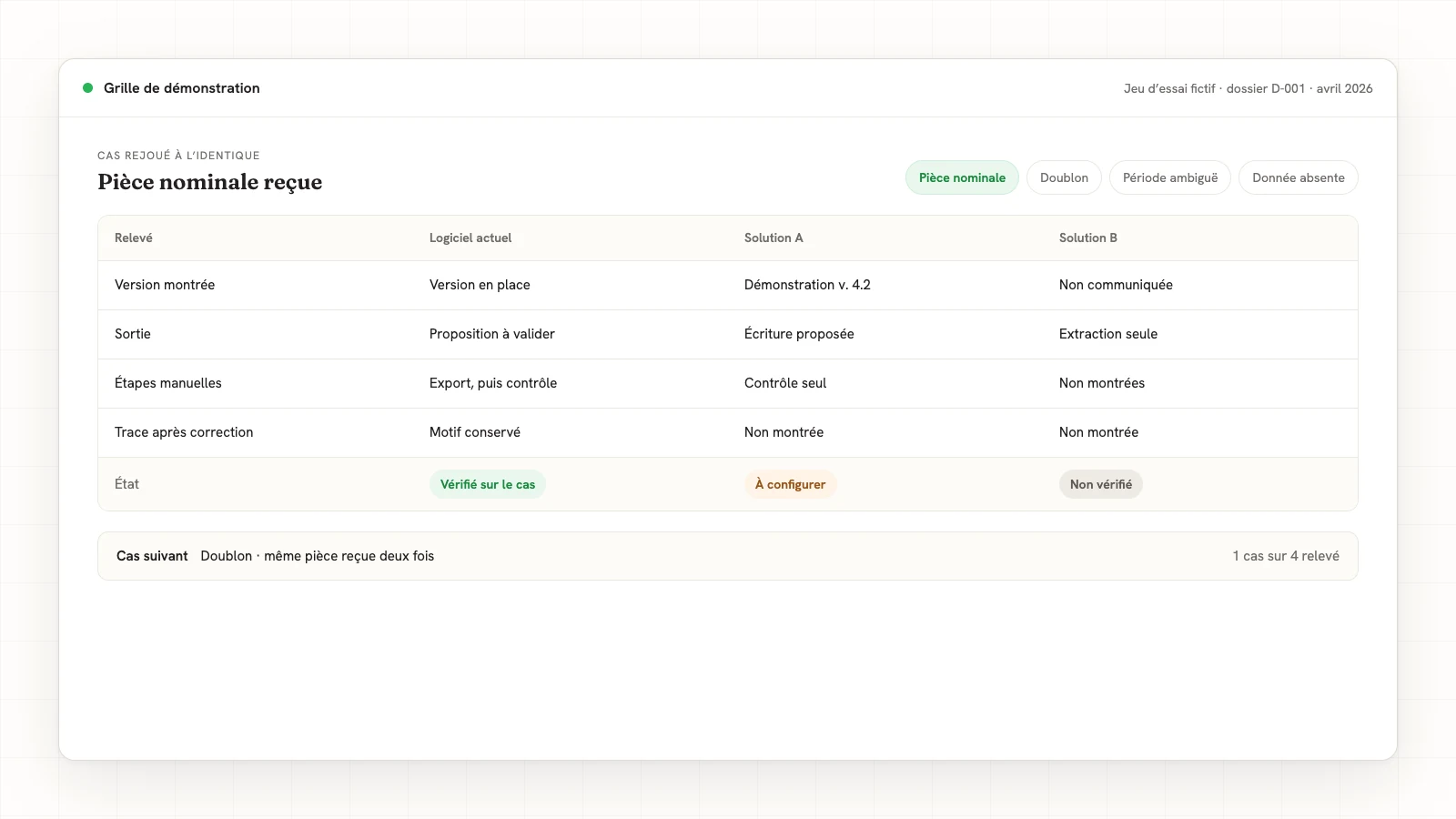This screenshot has height=819, width=1456.
Task: Select the Relevé column header
Action: [134, 238]
